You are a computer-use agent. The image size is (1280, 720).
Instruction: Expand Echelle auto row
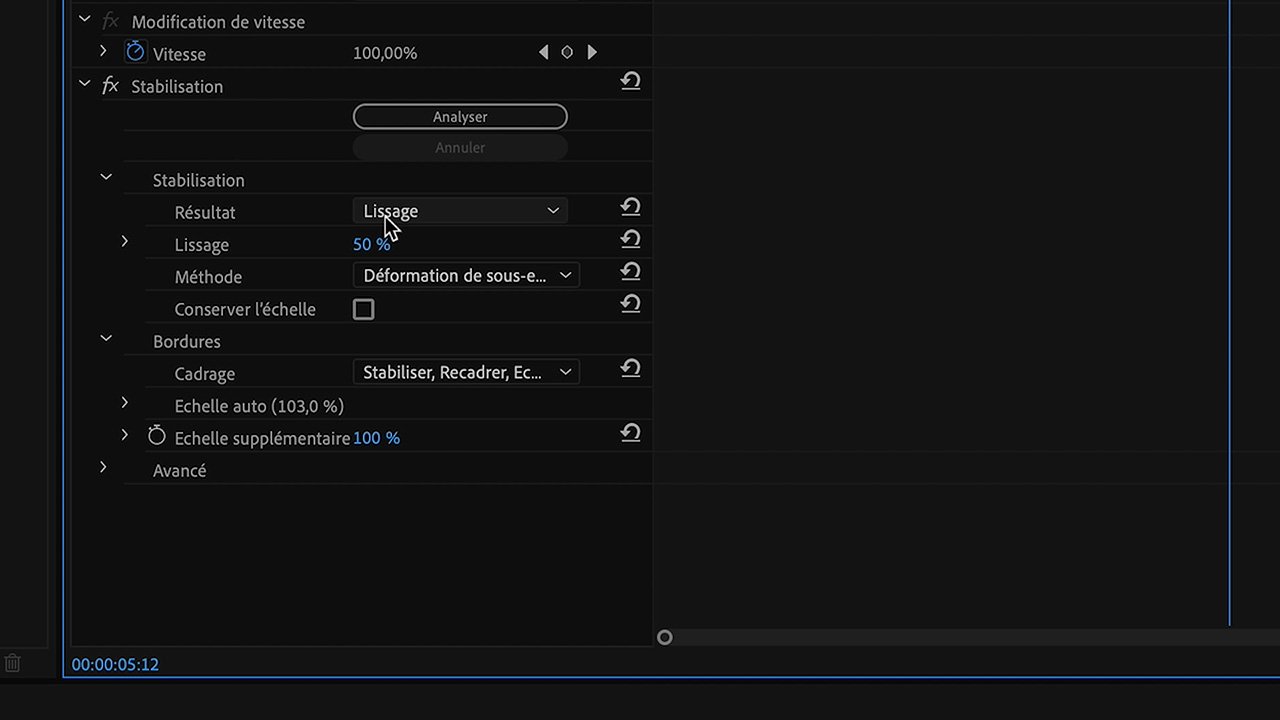click(x=124, y=403)
